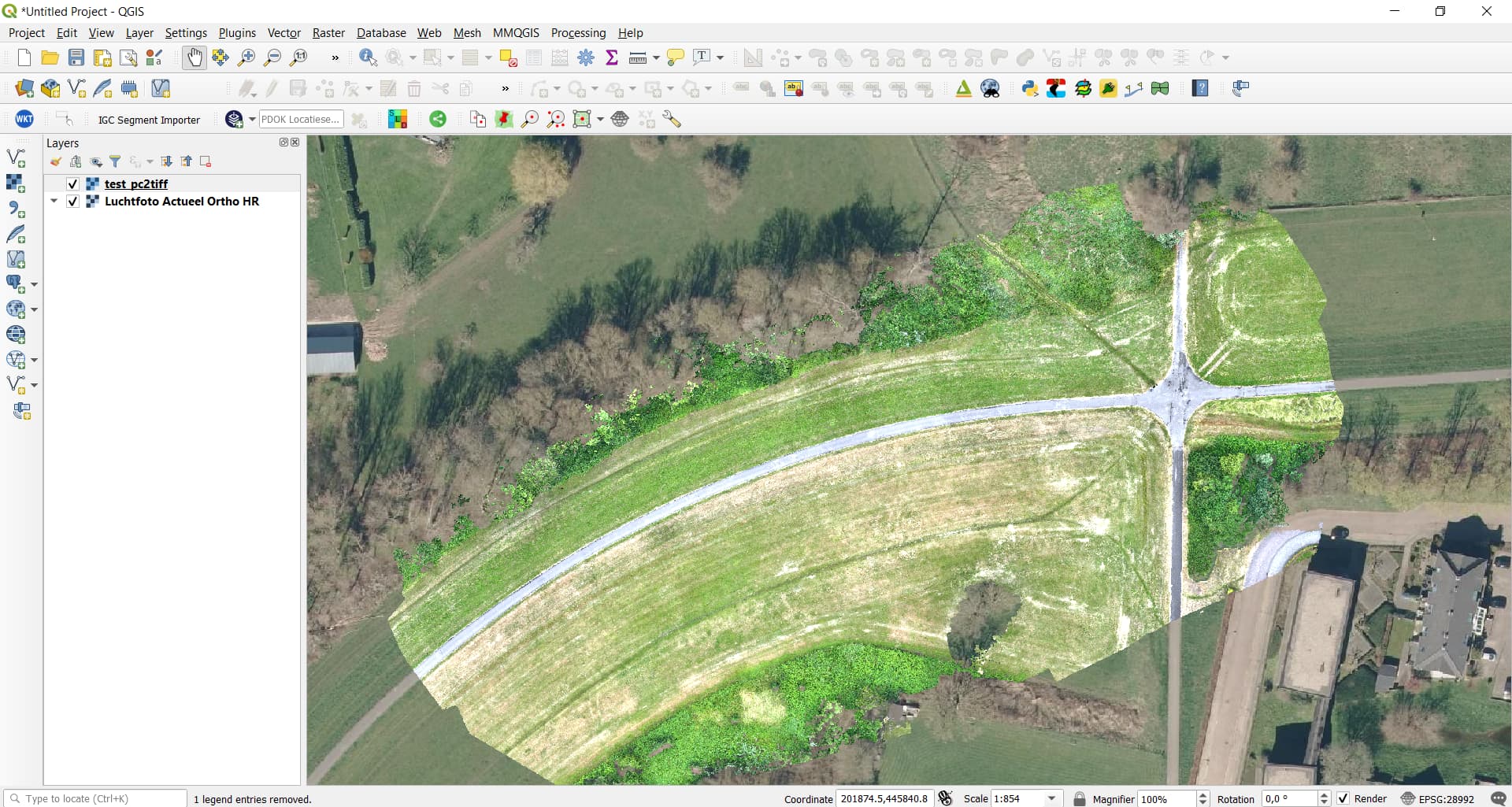Viewport: 1512px width, 807px height.
Task: Open the Python Console
Action: click(1030, 88)
